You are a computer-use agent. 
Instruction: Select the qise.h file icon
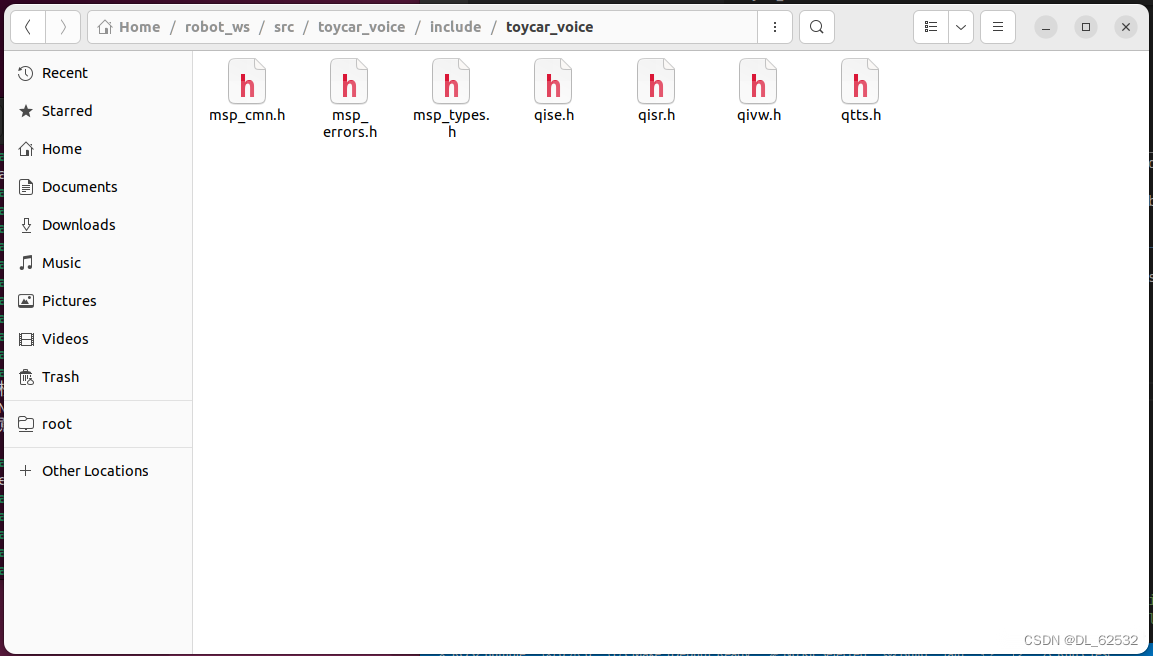tap(554, 81)
